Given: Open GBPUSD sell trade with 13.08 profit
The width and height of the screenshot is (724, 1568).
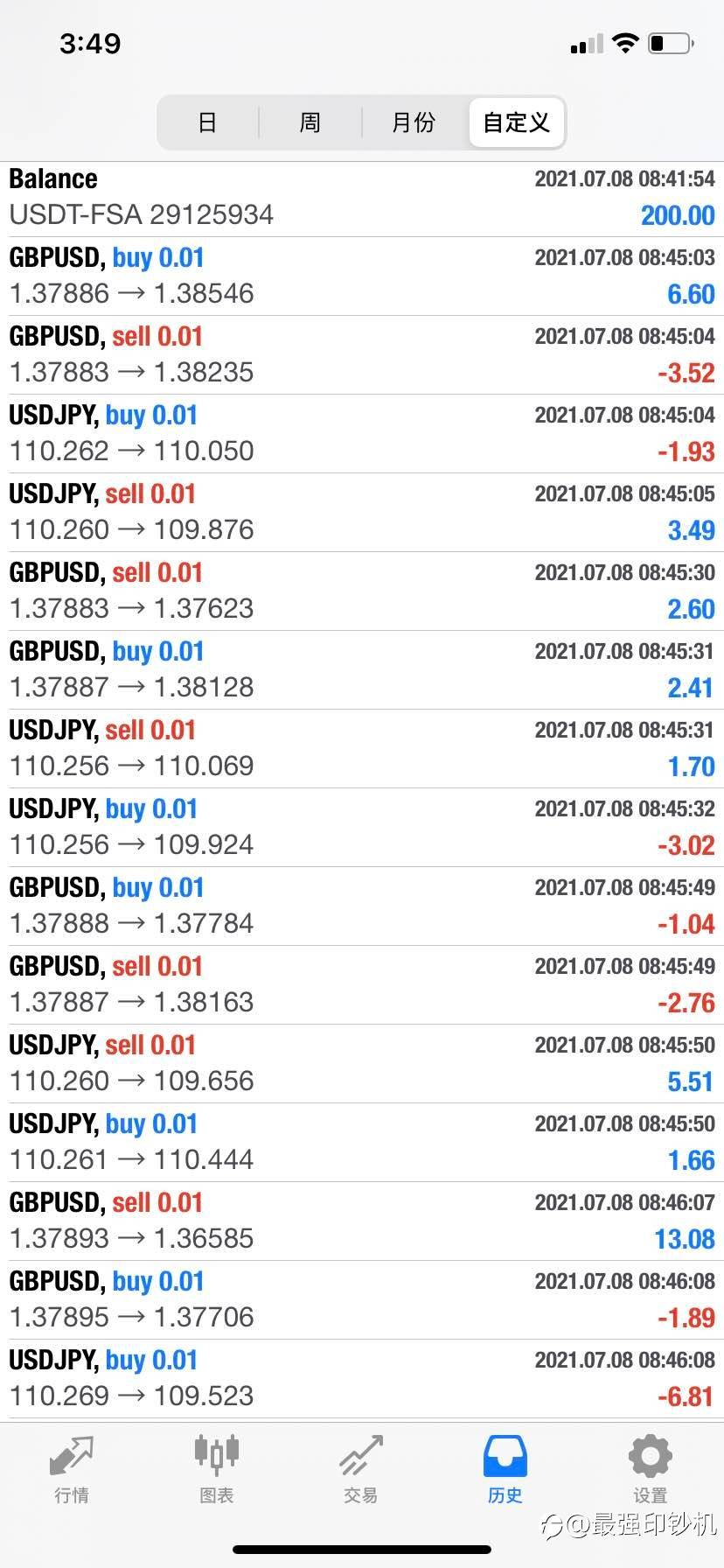Looking at the screenshot, I should coord(362,1221).
